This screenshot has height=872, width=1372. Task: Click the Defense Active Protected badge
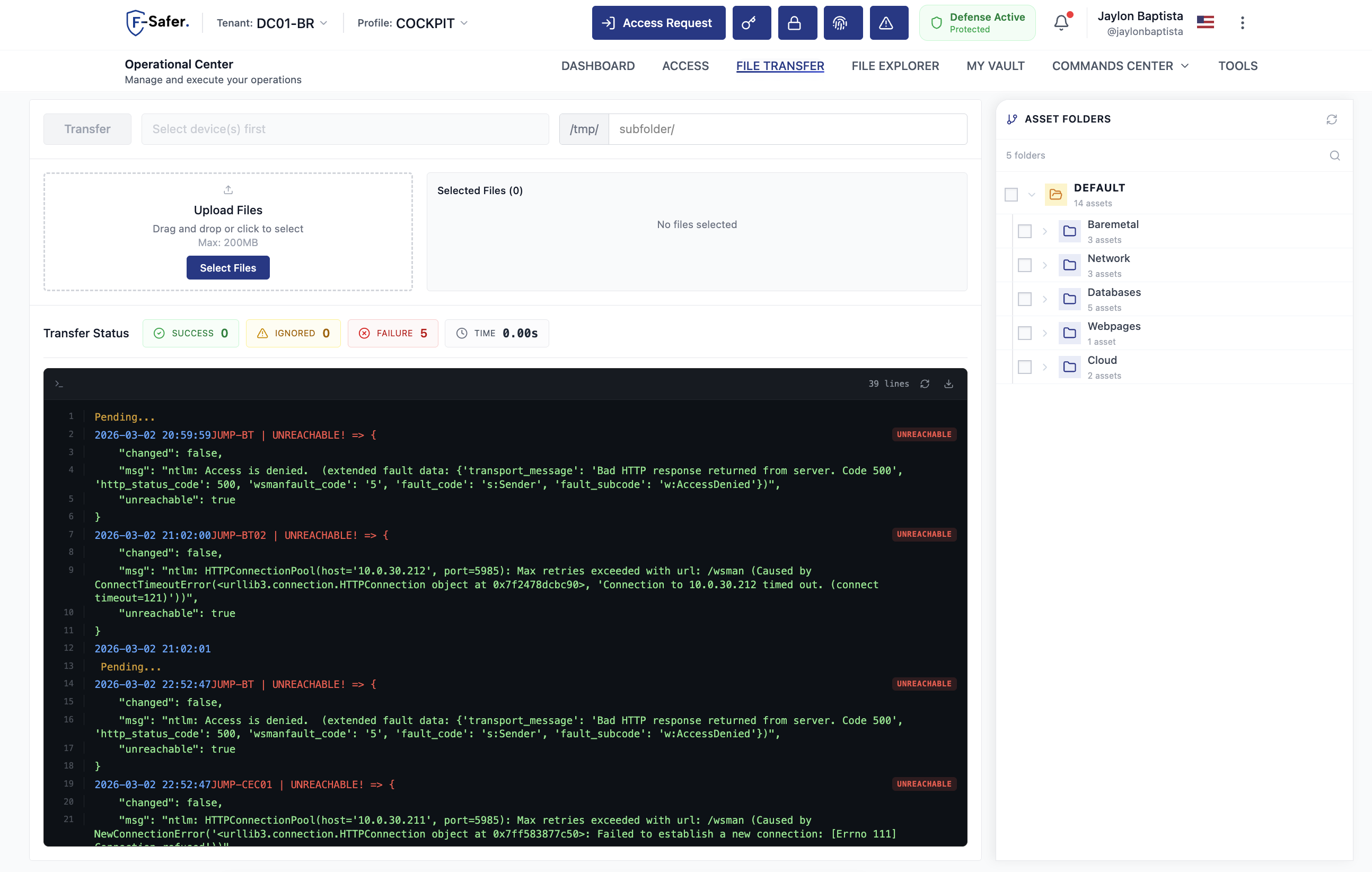pyautogui.click(x=977, y=23)
